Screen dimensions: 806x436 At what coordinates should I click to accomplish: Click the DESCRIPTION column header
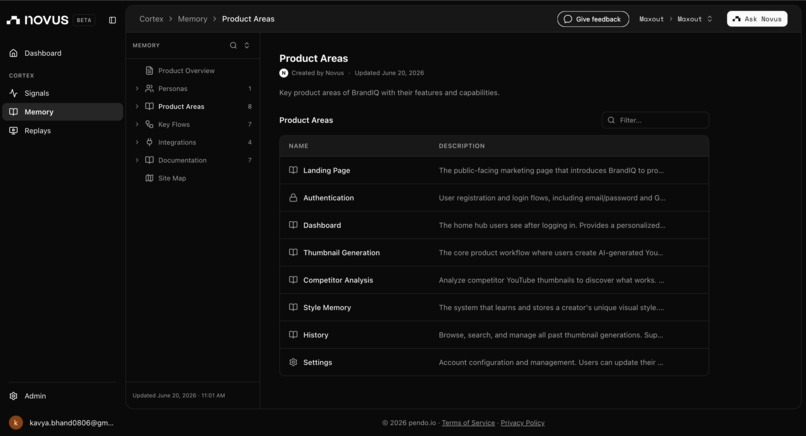[x=462, y=146]
